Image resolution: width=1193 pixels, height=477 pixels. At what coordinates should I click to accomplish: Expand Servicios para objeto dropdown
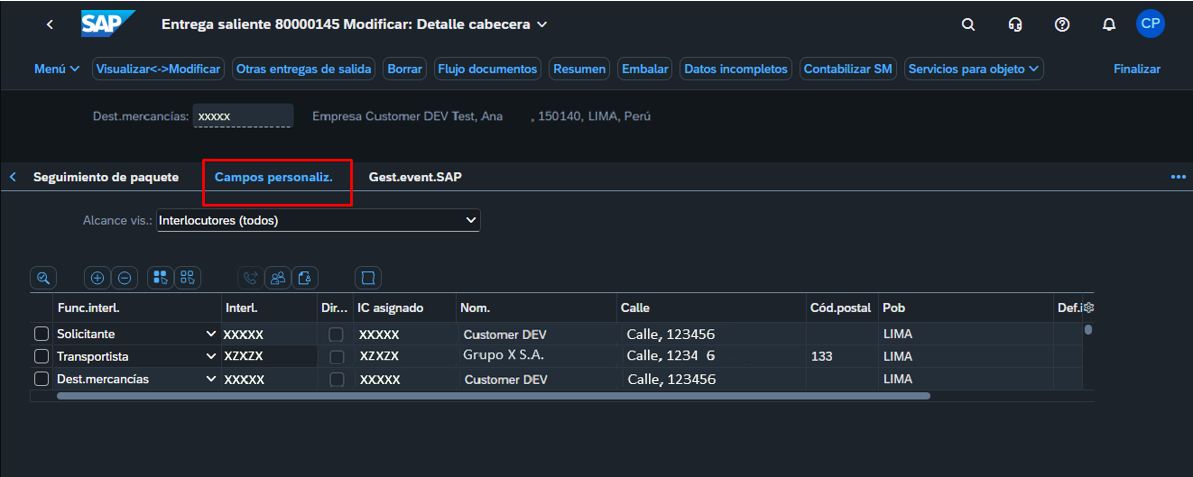(x=973, y=69)
